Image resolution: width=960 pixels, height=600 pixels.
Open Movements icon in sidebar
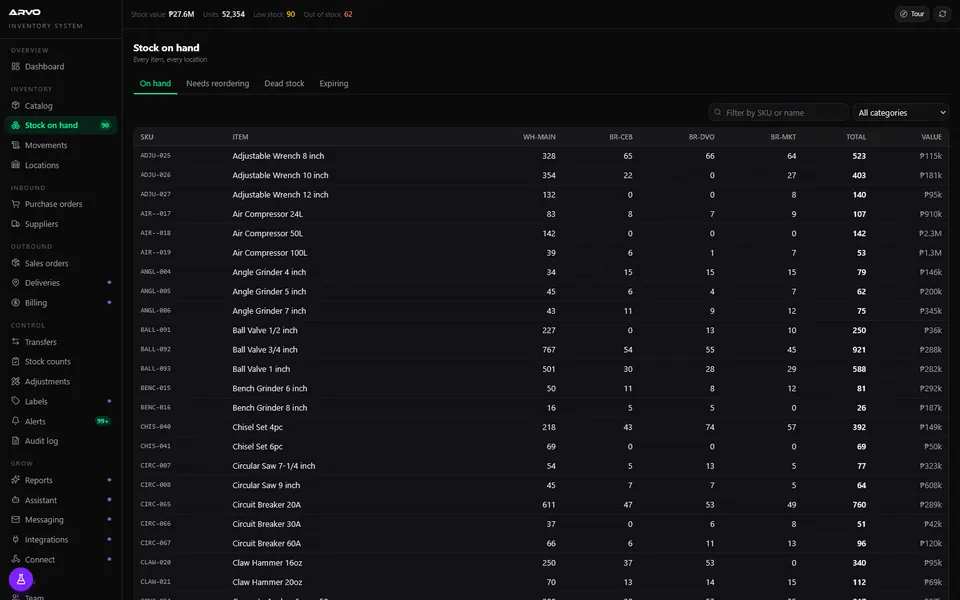pos(16,145)
